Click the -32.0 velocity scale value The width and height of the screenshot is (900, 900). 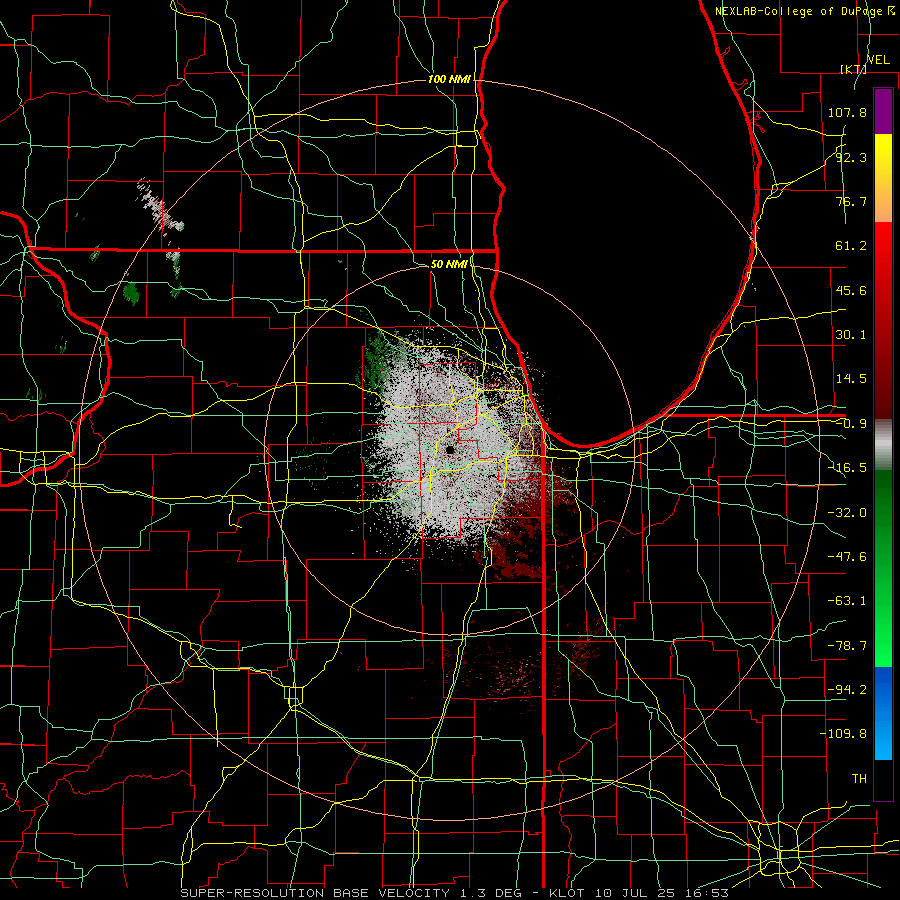847,513
